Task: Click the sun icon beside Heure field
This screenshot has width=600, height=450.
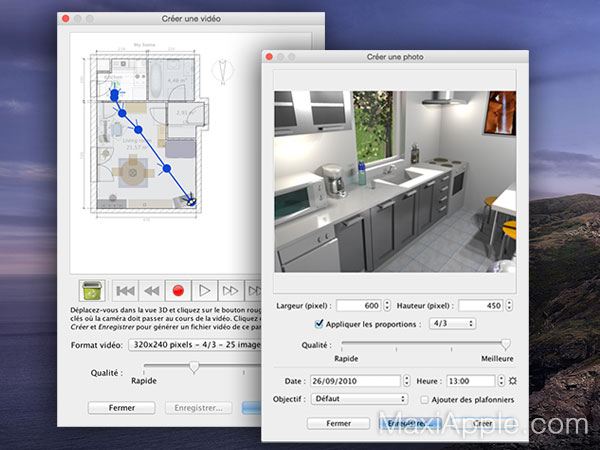Action: (x=512, y=381)
